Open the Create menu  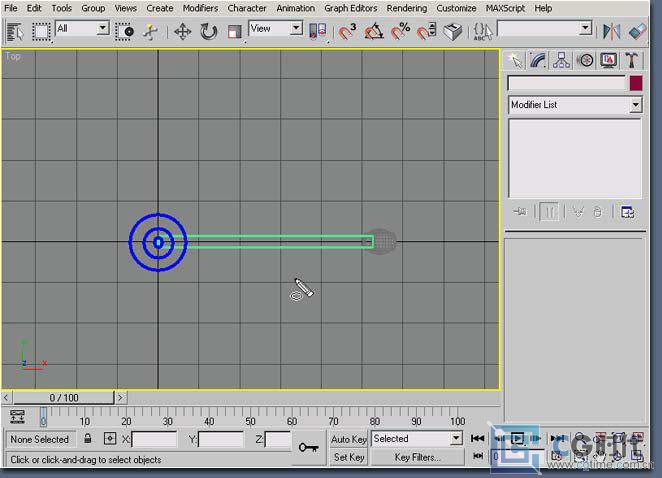click(160, 8)
